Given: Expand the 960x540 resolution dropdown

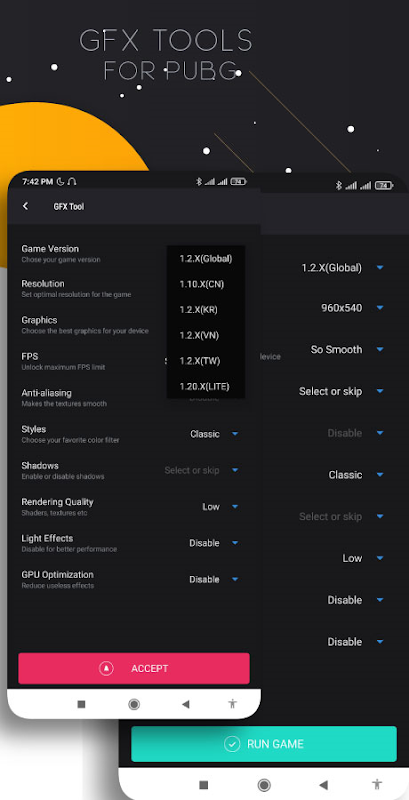Looking at the screenshot, I should [352, 308].
